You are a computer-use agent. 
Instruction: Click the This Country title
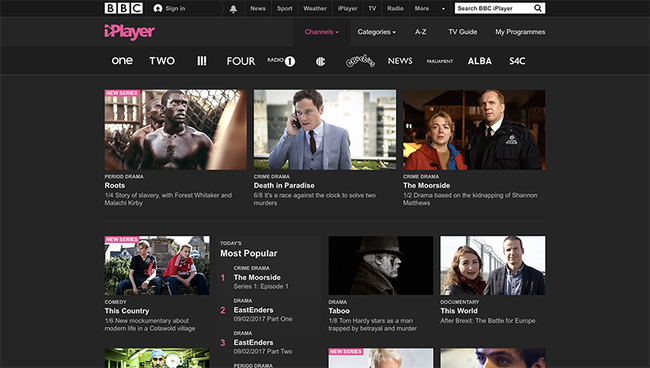(x=127, y=311)
